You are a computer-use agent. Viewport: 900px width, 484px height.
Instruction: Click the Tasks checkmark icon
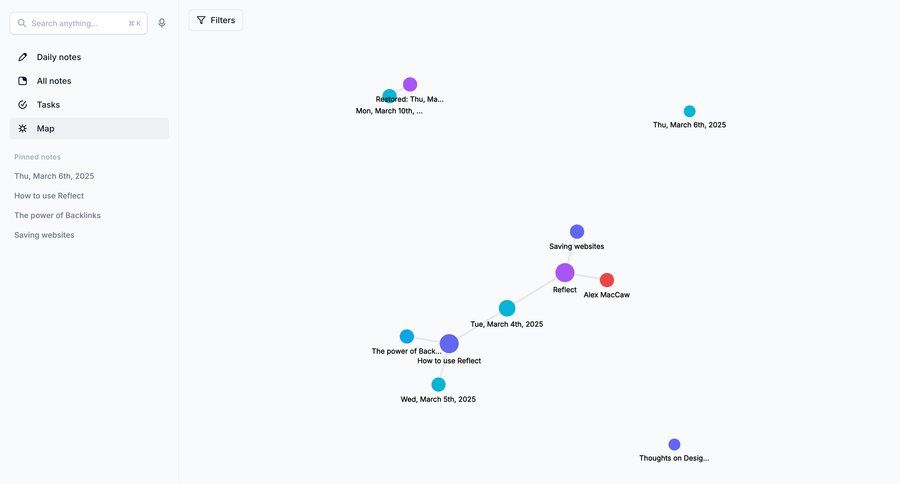click(23, 105)
